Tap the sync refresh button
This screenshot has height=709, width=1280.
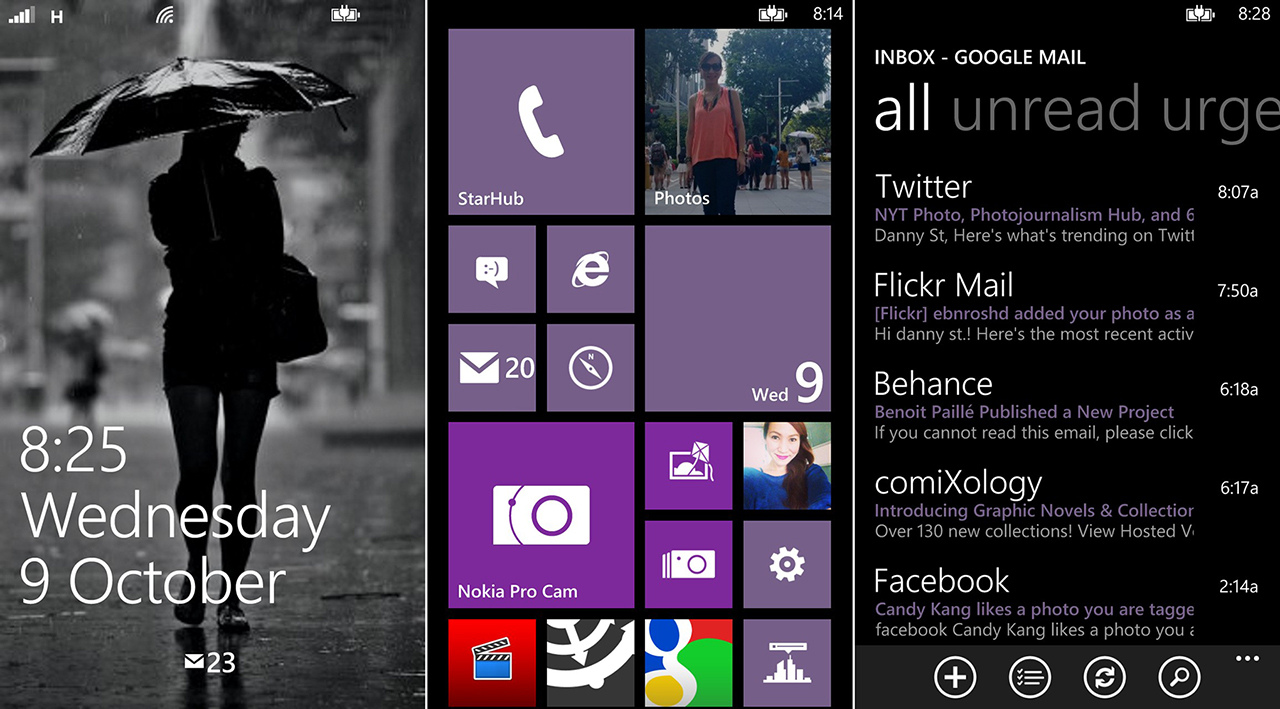point(1105,677)
